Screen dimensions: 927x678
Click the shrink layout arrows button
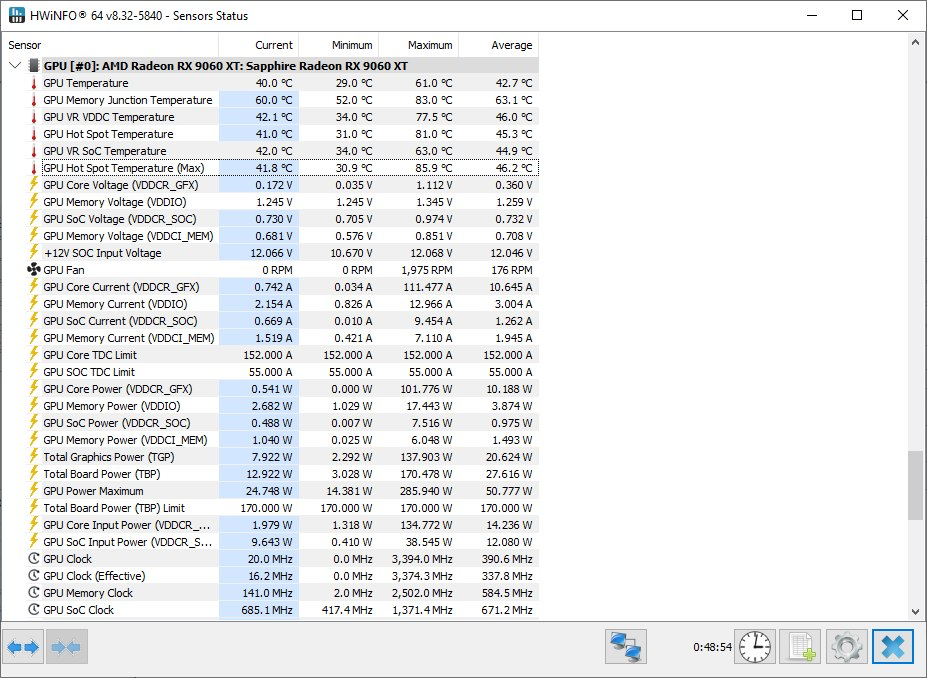(x=66, y=647)
